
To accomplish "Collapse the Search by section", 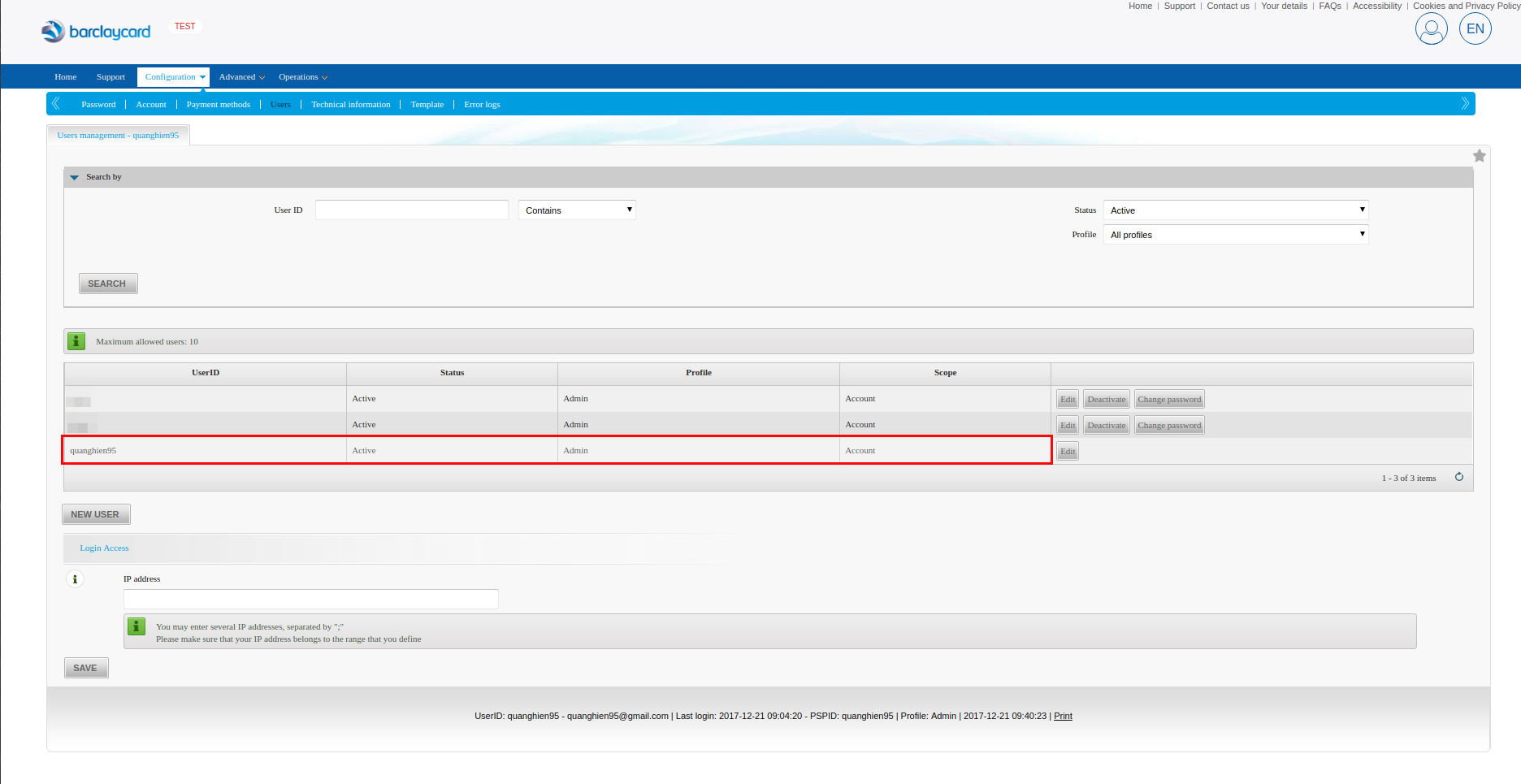I will pyautogui.click(x=75, y=177).
